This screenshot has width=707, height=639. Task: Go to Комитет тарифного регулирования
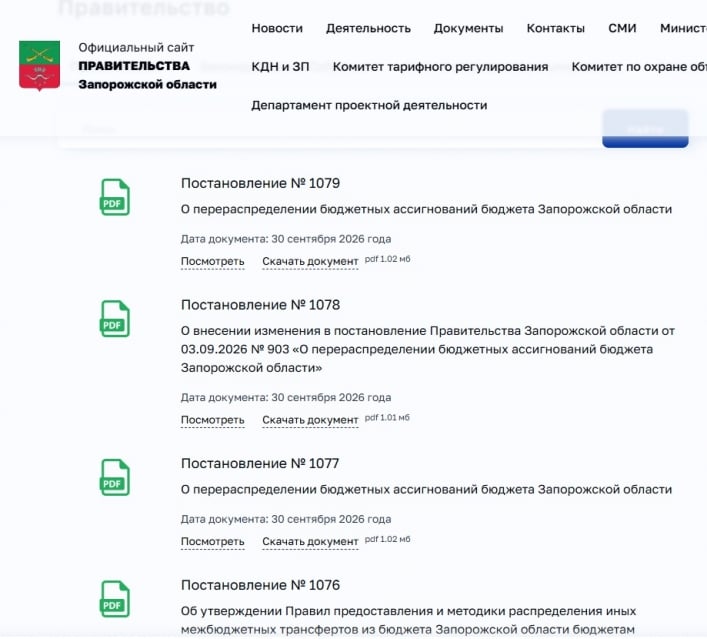[x=441, y=67]
